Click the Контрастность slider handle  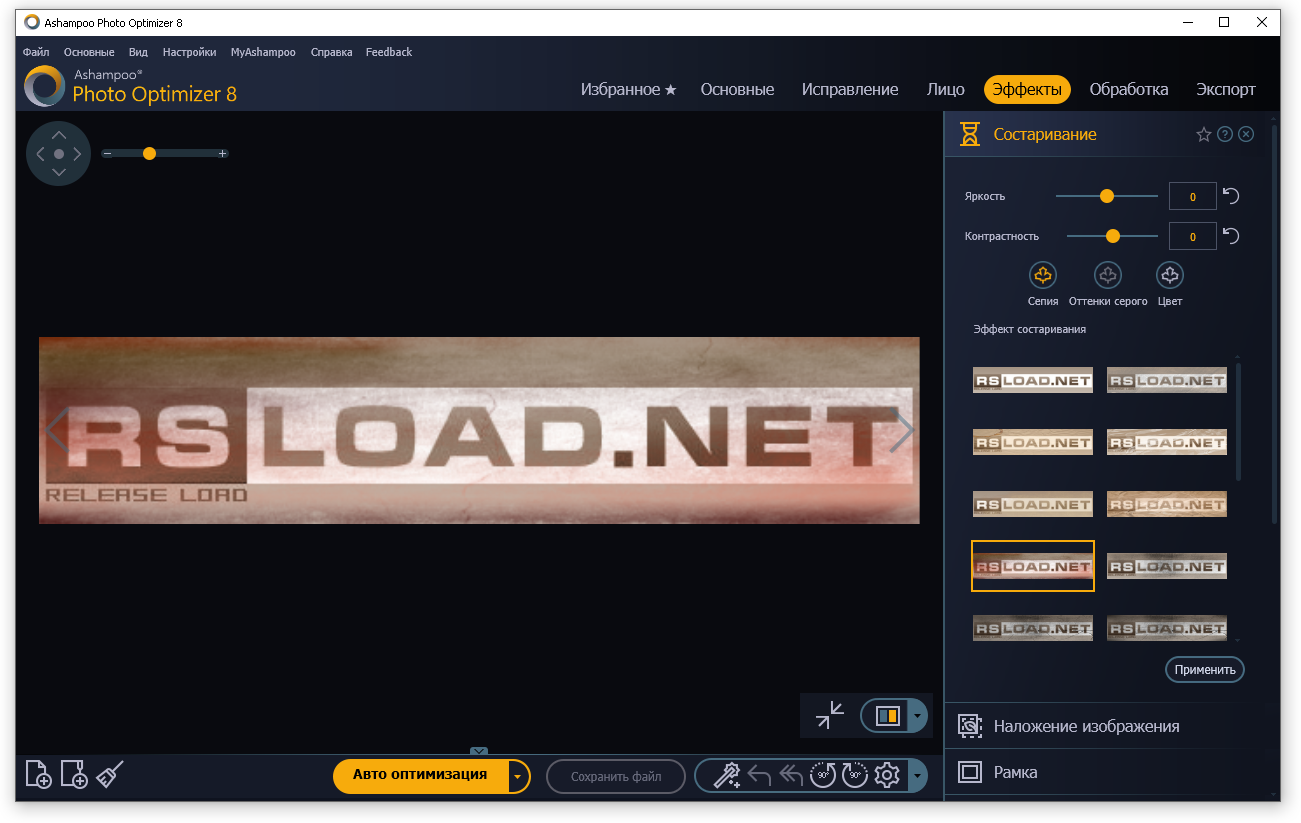(1112, 236)
